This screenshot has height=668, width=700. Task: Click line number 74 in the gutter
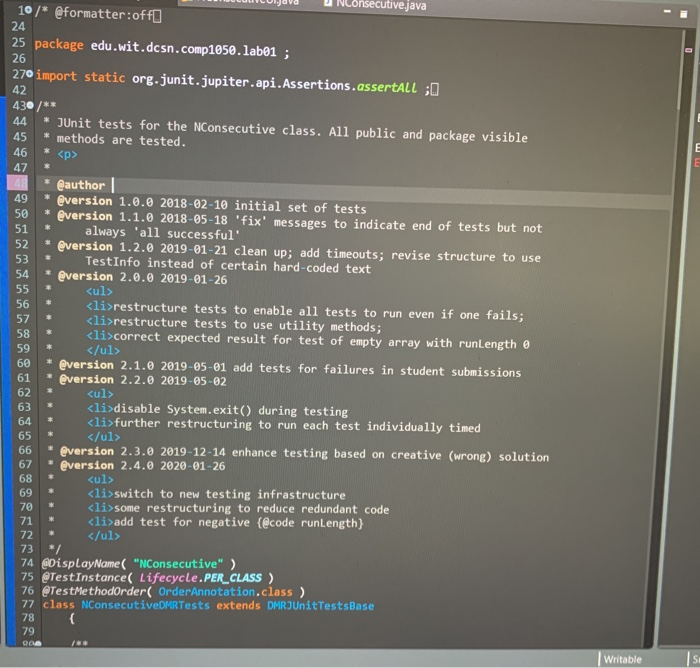coord(27,563)
